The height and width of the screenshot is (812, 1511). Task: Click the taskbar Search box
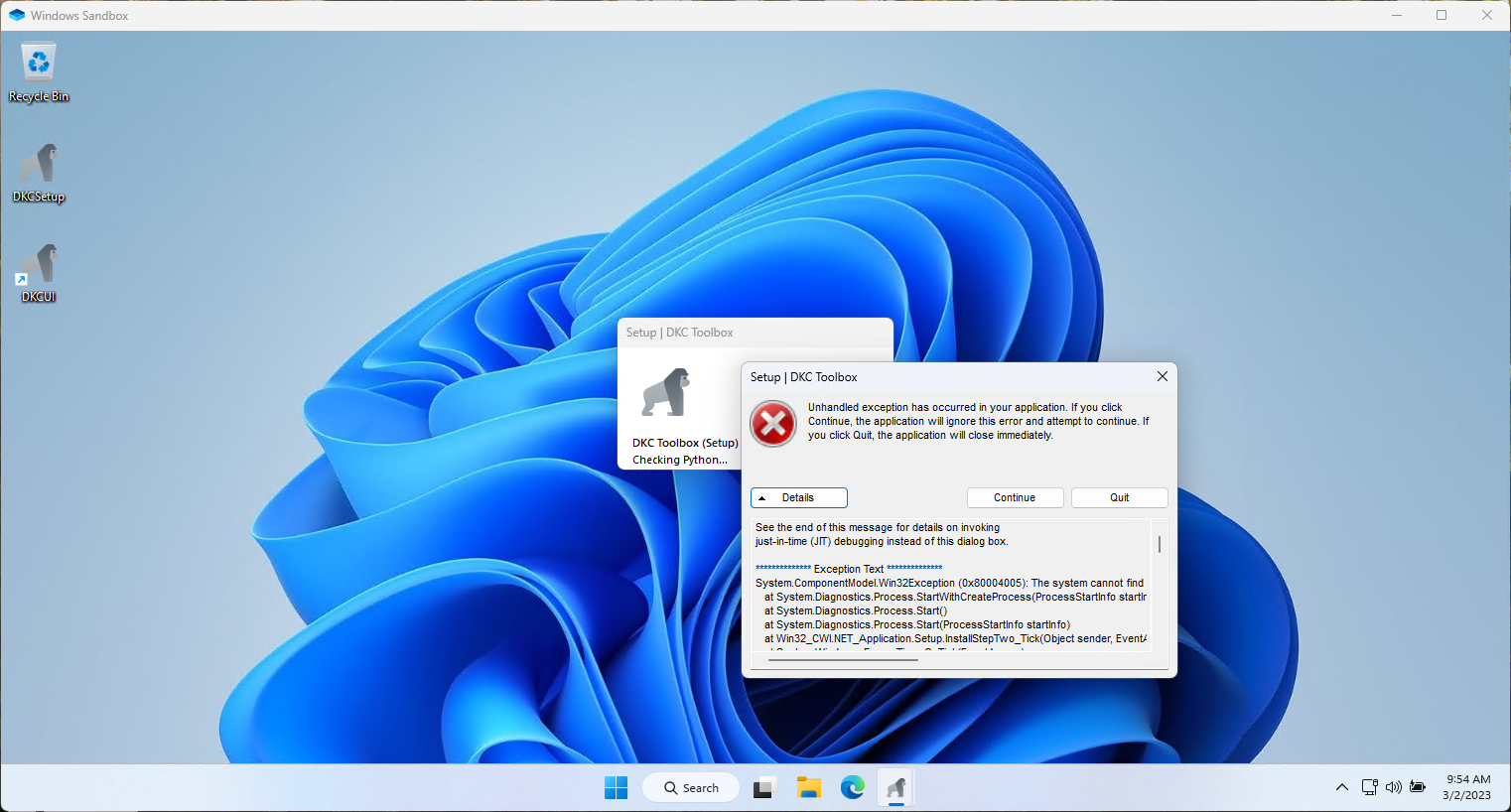pos(691,788)
